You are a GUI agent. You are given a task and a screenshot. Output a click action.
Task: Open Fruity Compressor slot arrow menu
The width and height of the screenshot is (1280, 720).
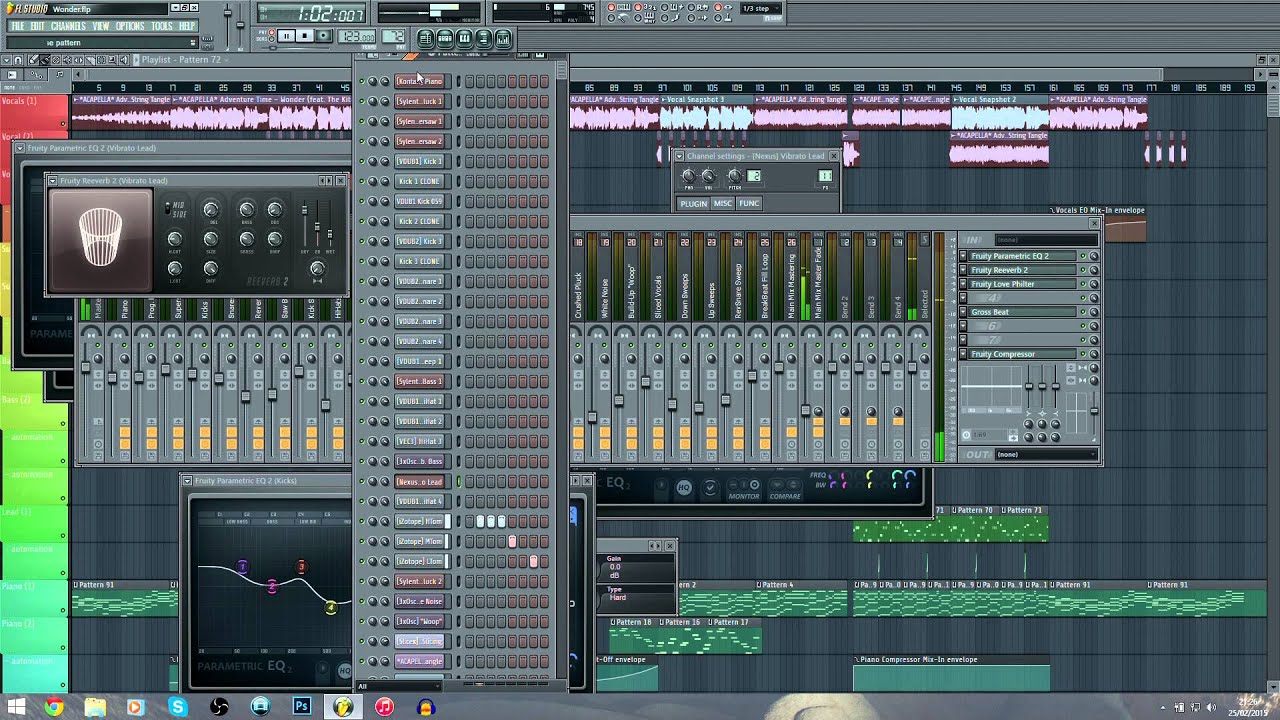(x=963, y=354)
